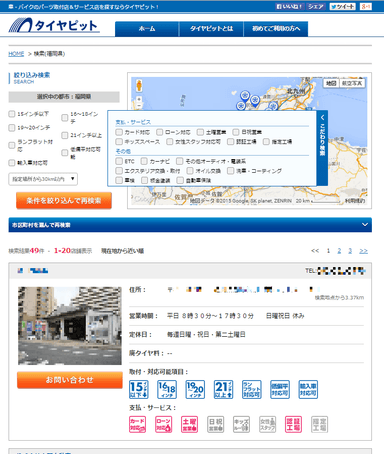Open the map 利用規約 link
The image size is (384, 454).
point(355,201)
